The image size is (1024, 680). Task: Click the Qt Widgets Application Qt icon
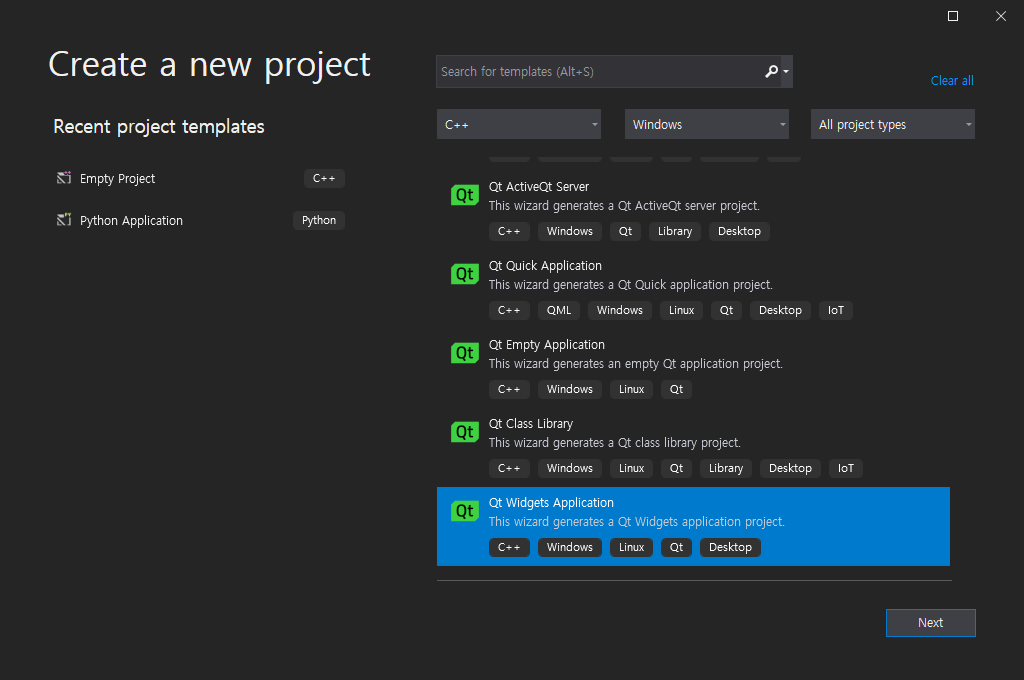click(x=464, y=511)
